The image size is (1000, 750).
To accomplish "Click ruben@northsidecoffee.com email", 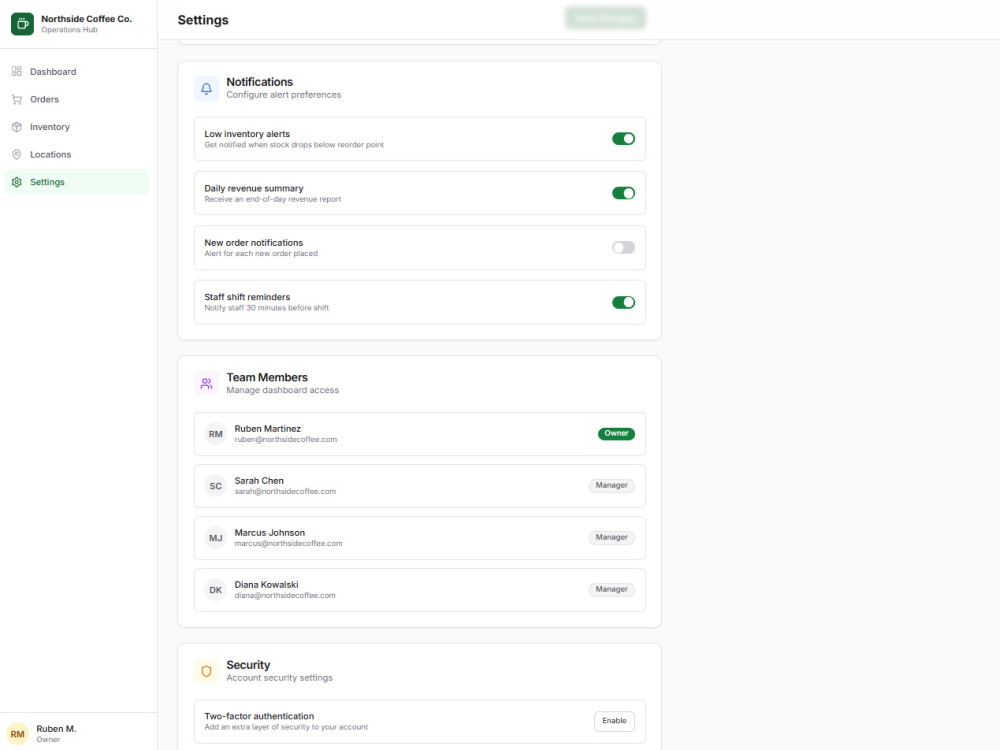I will pyautogui.click(x=286, y=439).
